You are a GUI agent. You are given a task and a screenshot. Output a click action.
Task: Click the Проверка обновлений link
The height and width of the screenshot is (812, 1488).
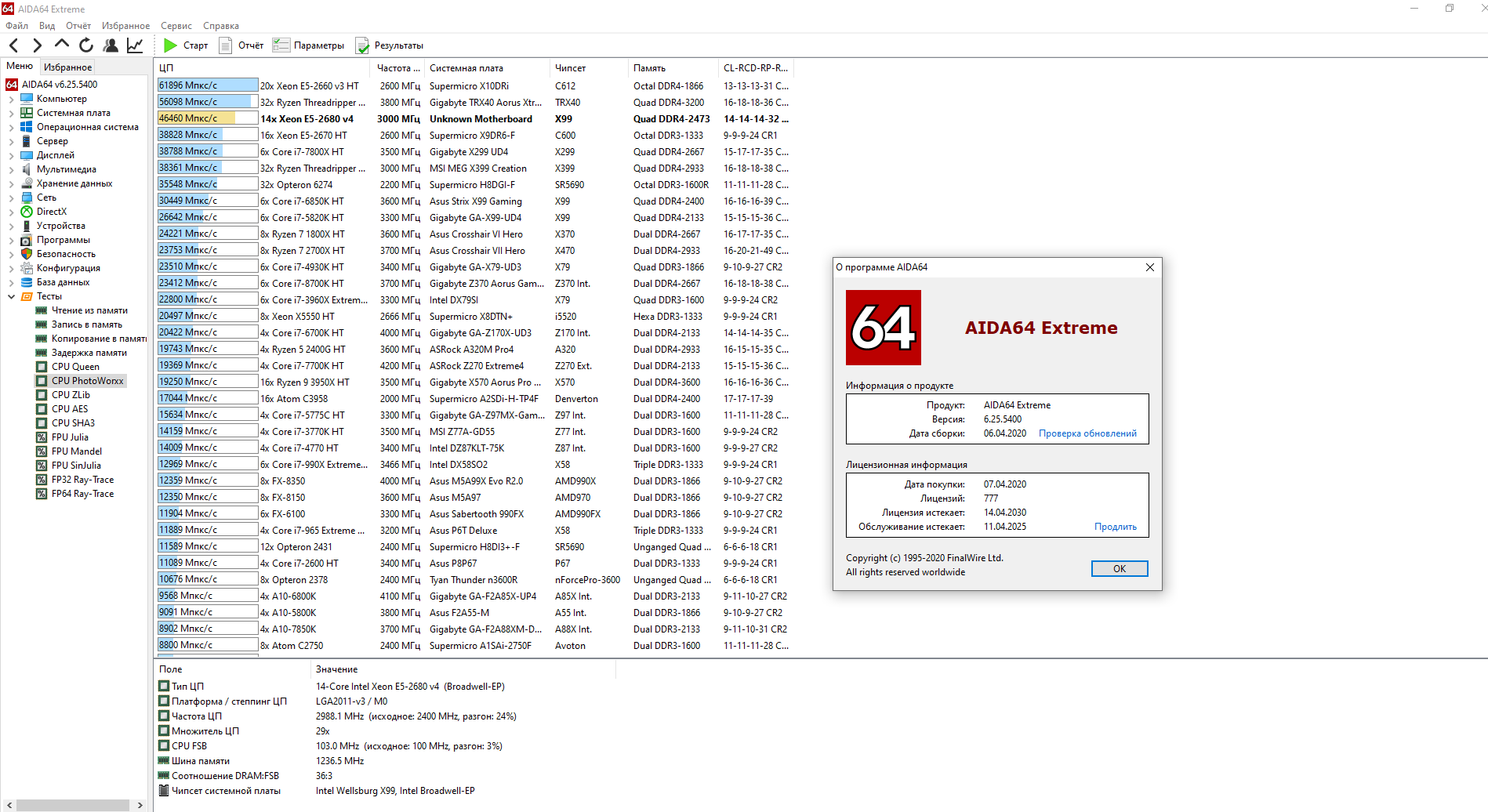pyautogui.click(x=1087, y=433)
